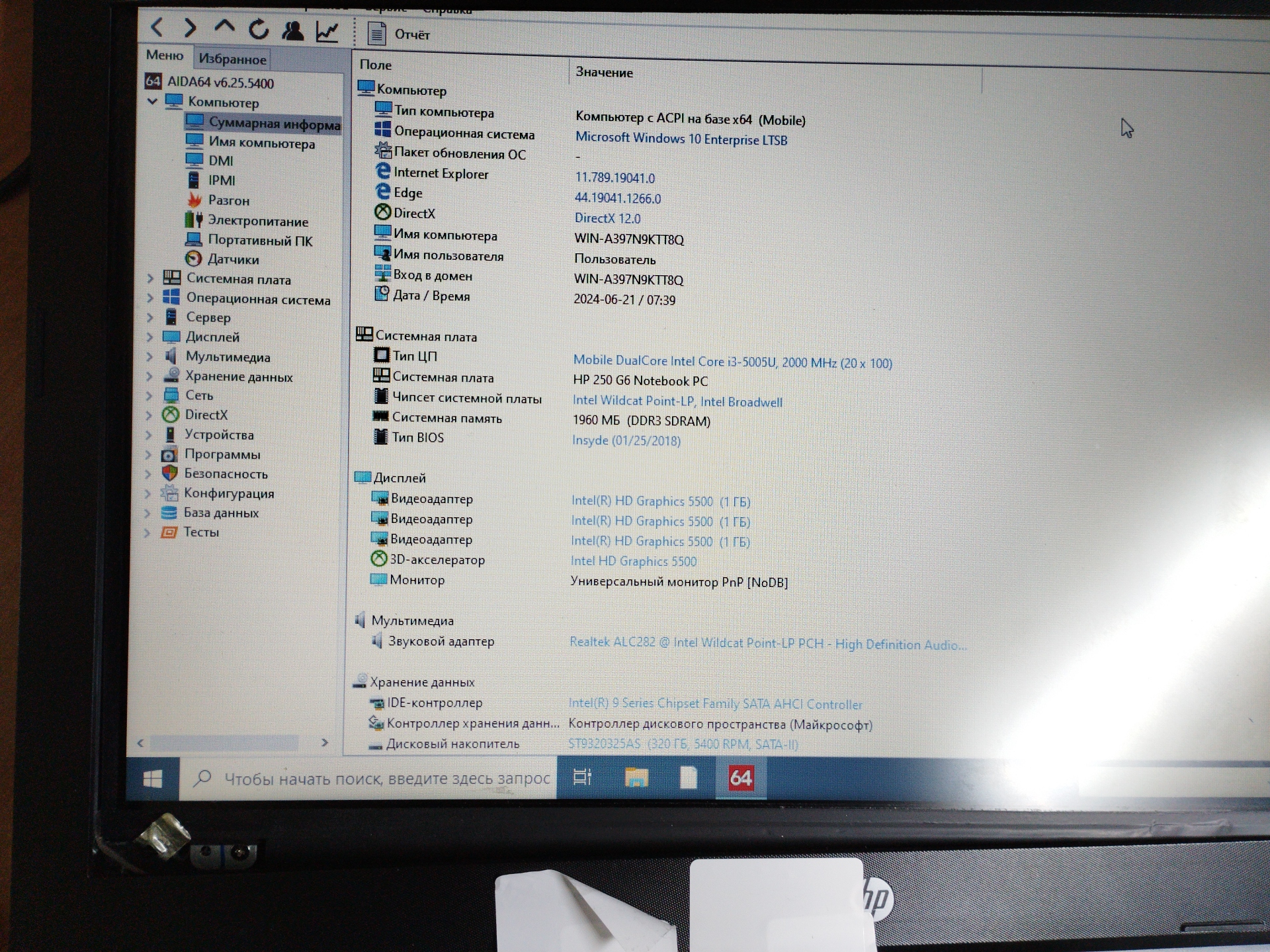Select Устройства icon in tree
Image resolution: width=1270 pixels, height=952 pixels.
[x=170, y=434]
